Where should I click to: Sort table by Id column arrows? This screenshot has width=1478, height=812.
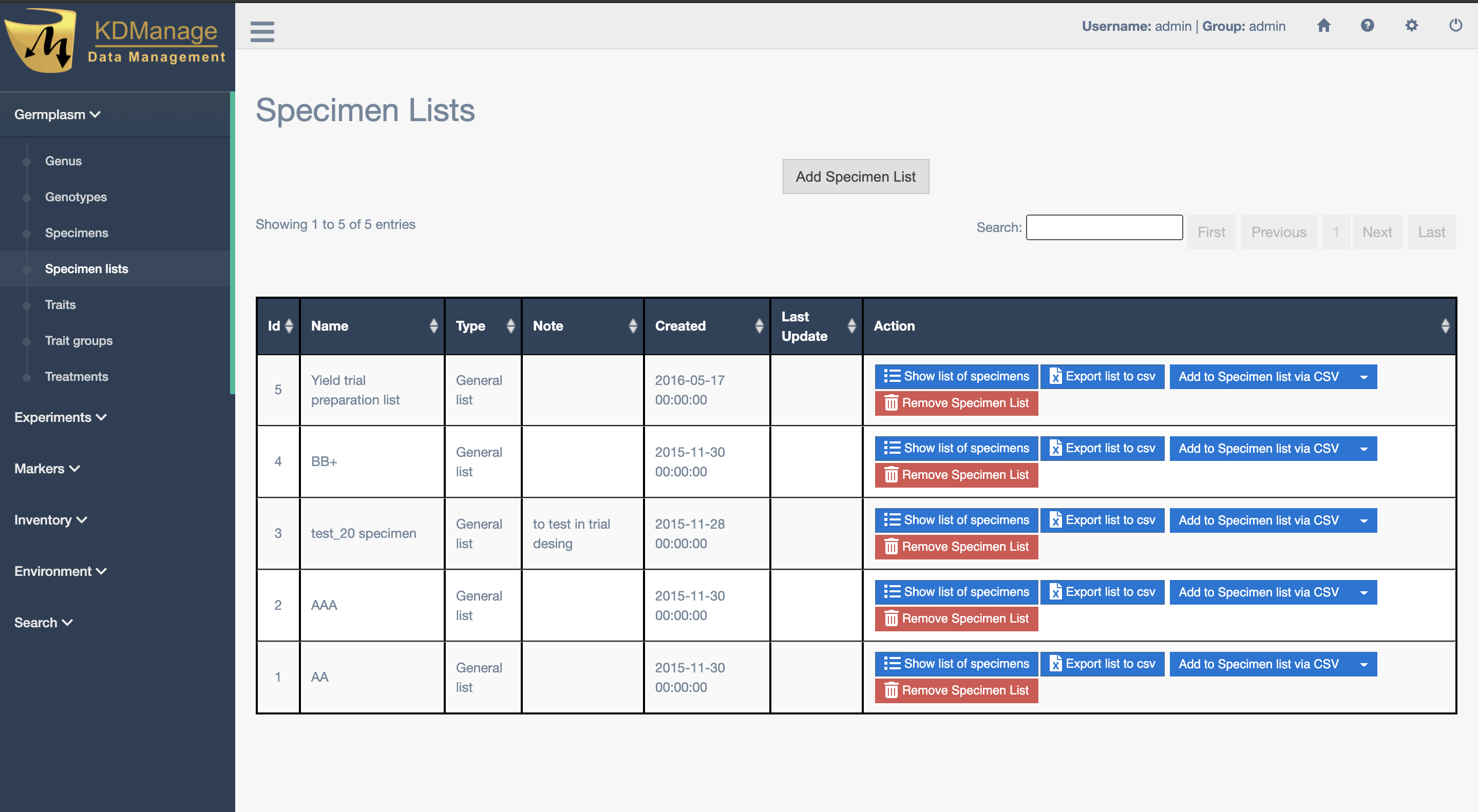pos(289,326)
